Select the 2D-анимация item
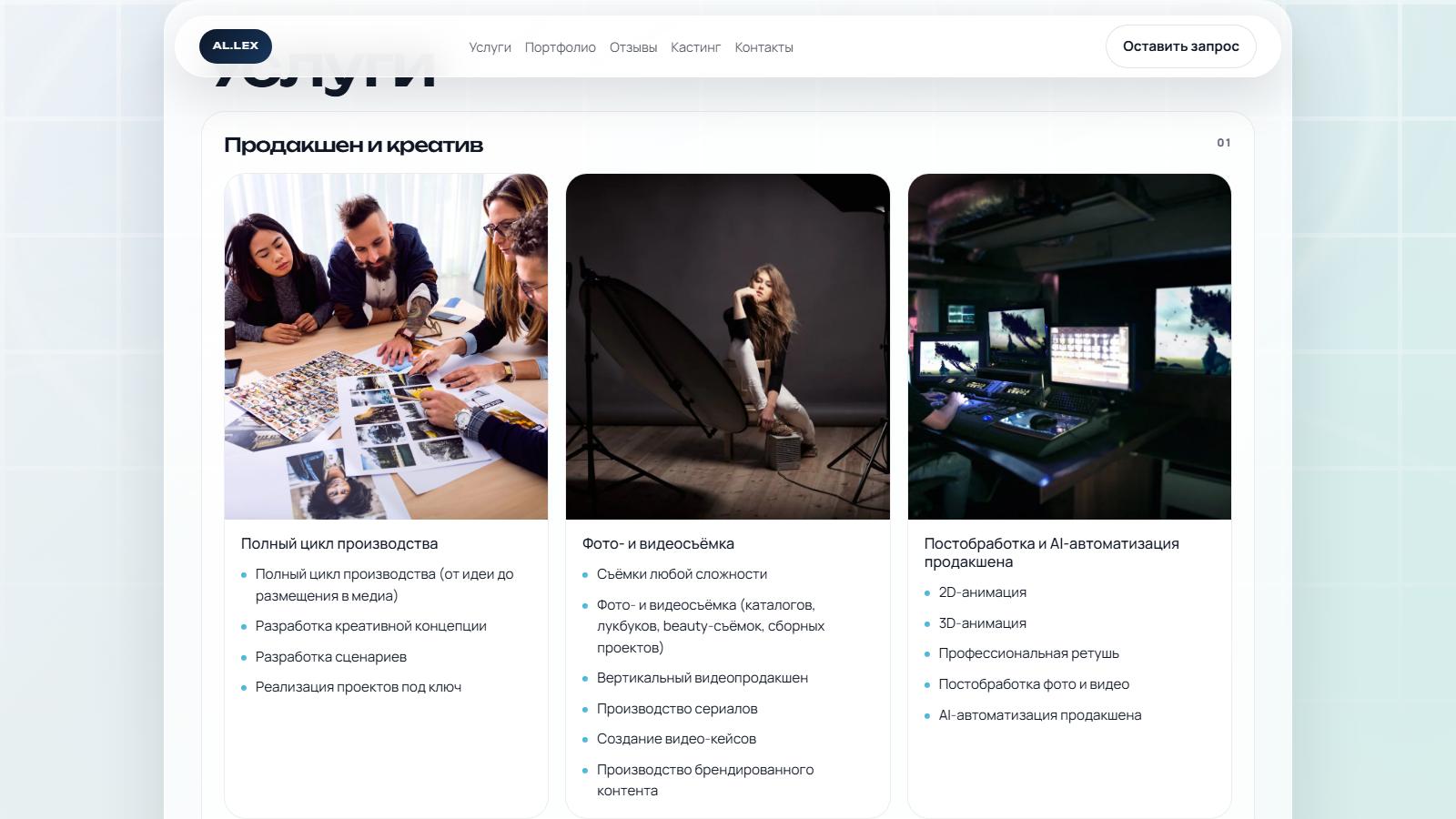1456x819 pixels. 983,592
